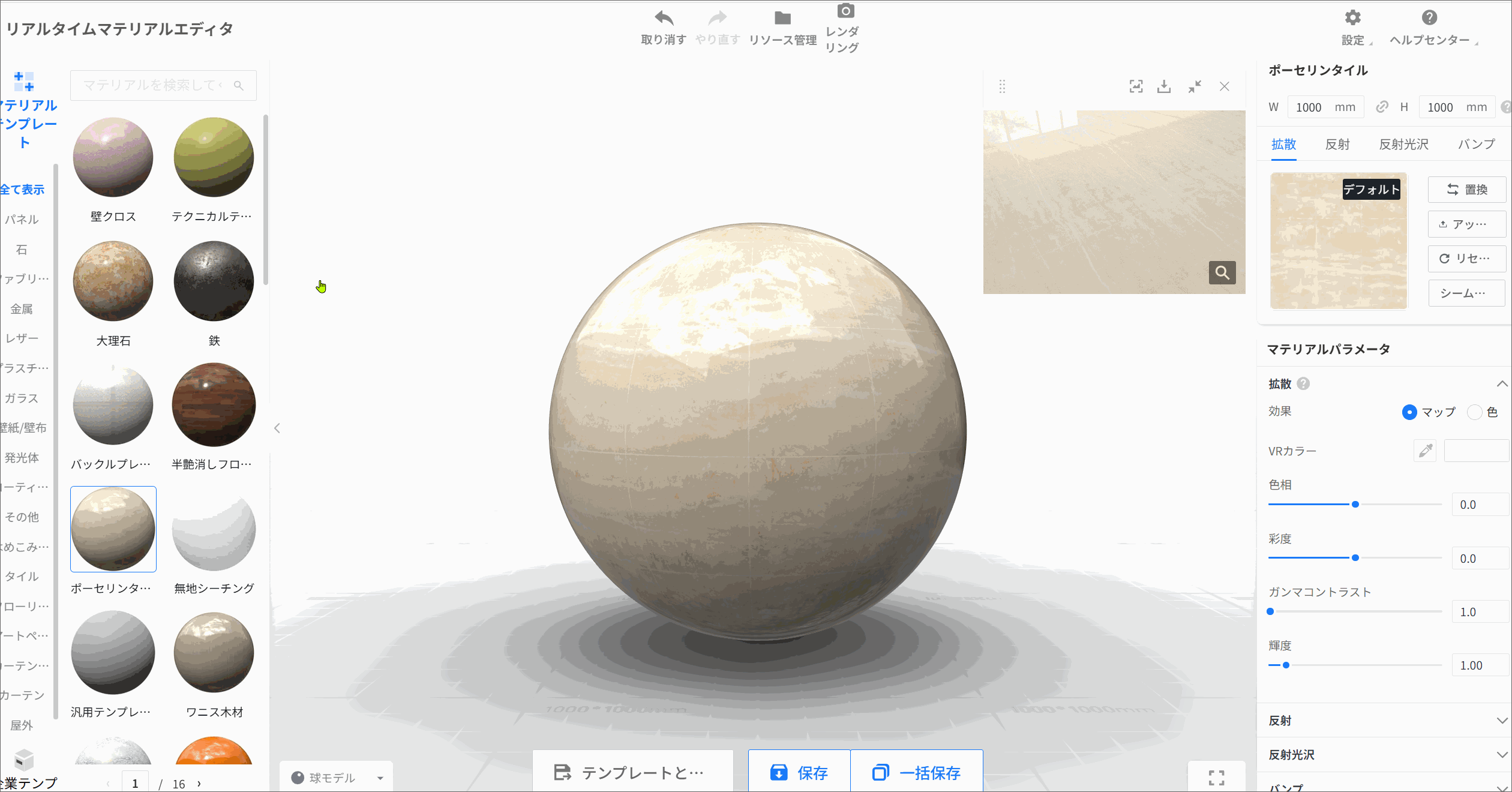Switch to the 反射 tab
This screenshot has height=792, width=1512.
(1337, 145)
